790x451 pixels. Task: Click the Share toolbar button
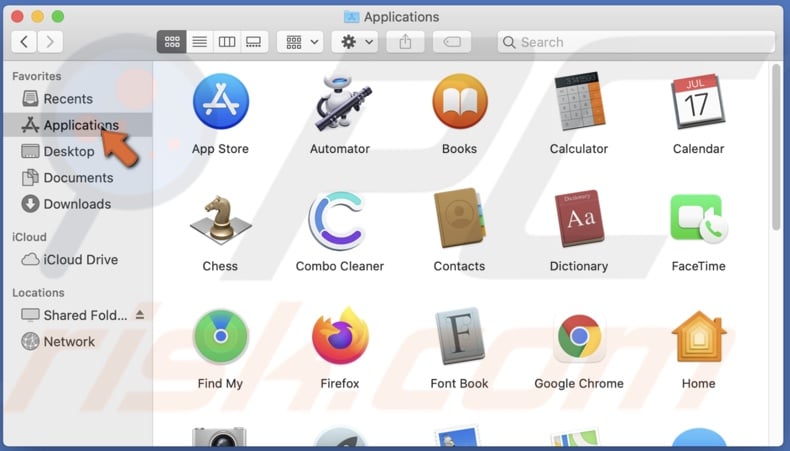click(x=405, y=42)
